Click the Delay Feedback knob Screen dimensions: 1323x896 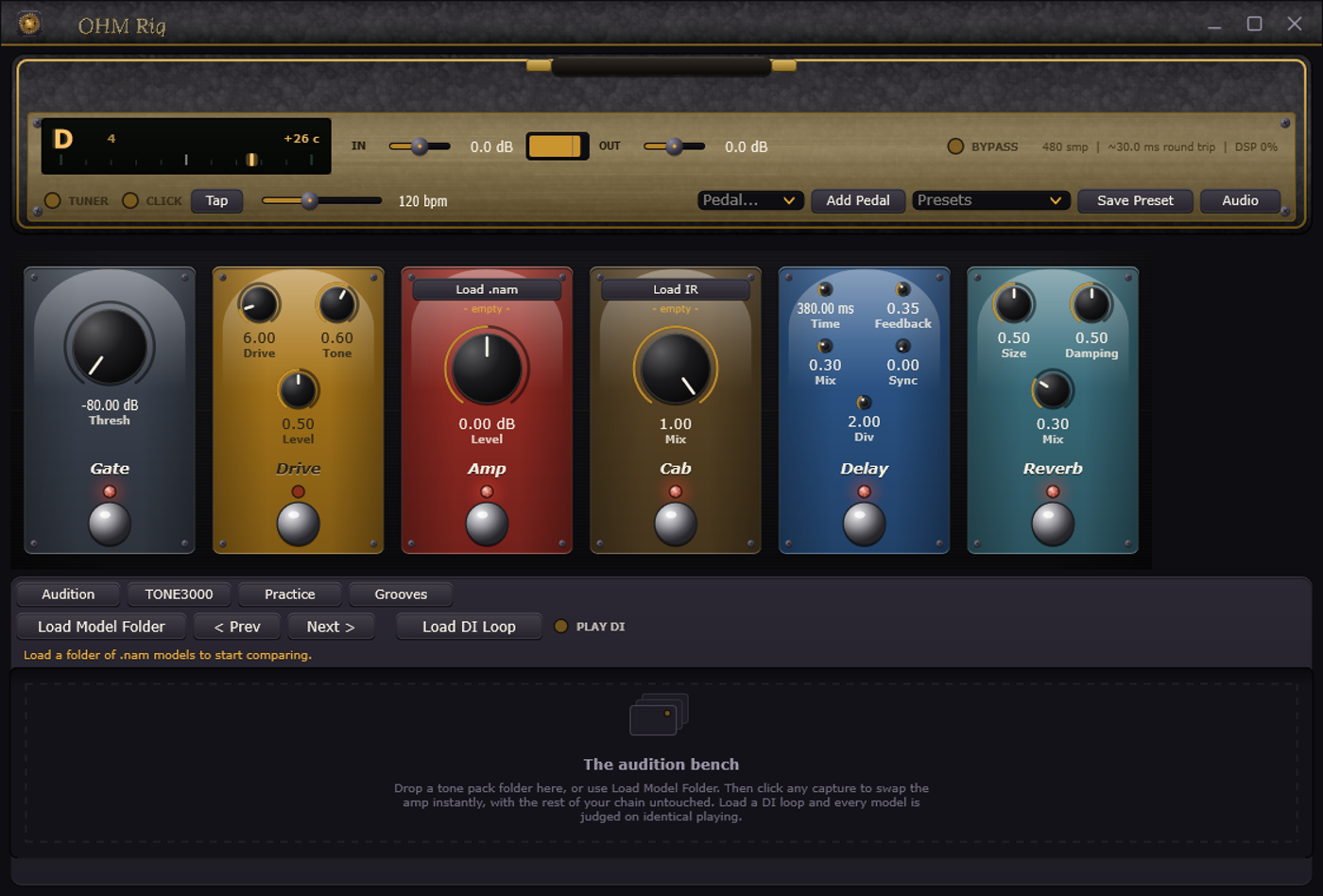tap(902, 289)
